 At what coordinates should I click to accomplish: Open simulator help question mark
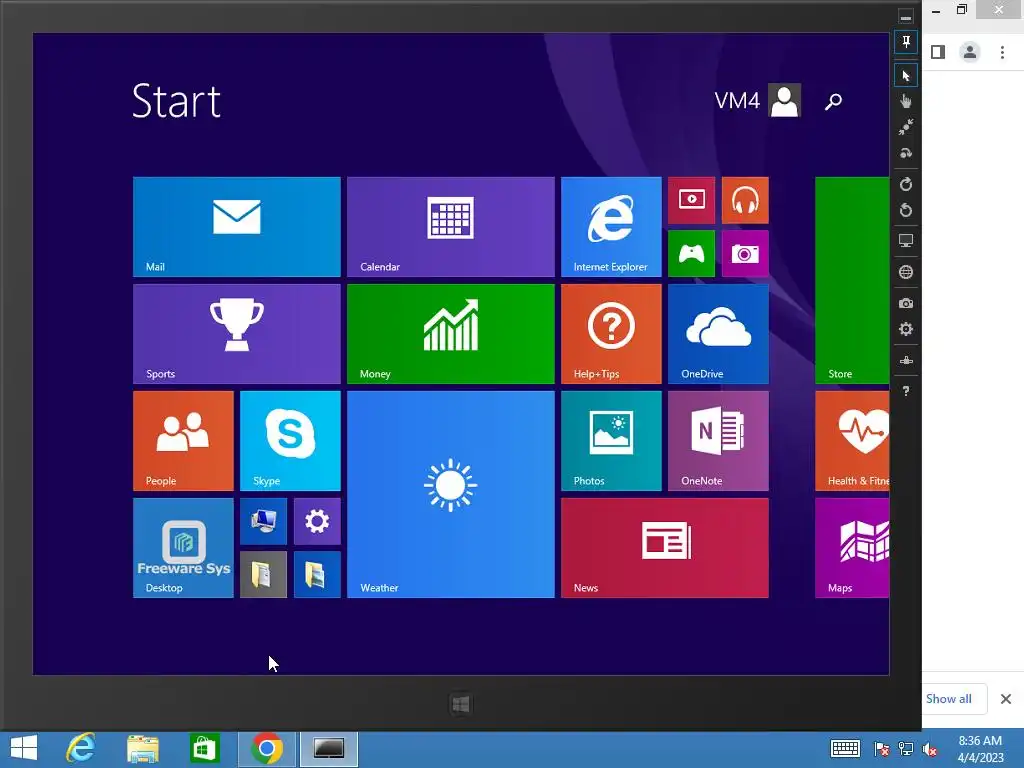click(906, 391)
